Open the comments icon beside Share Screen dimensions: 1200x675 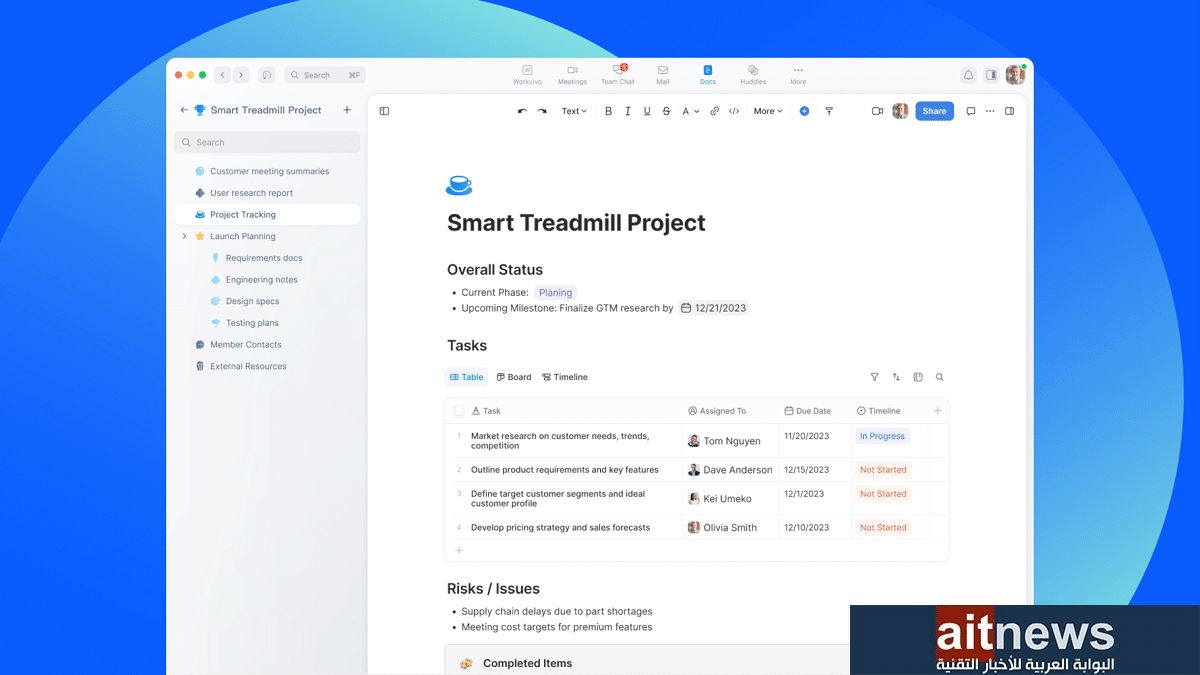tap(970, 111)
